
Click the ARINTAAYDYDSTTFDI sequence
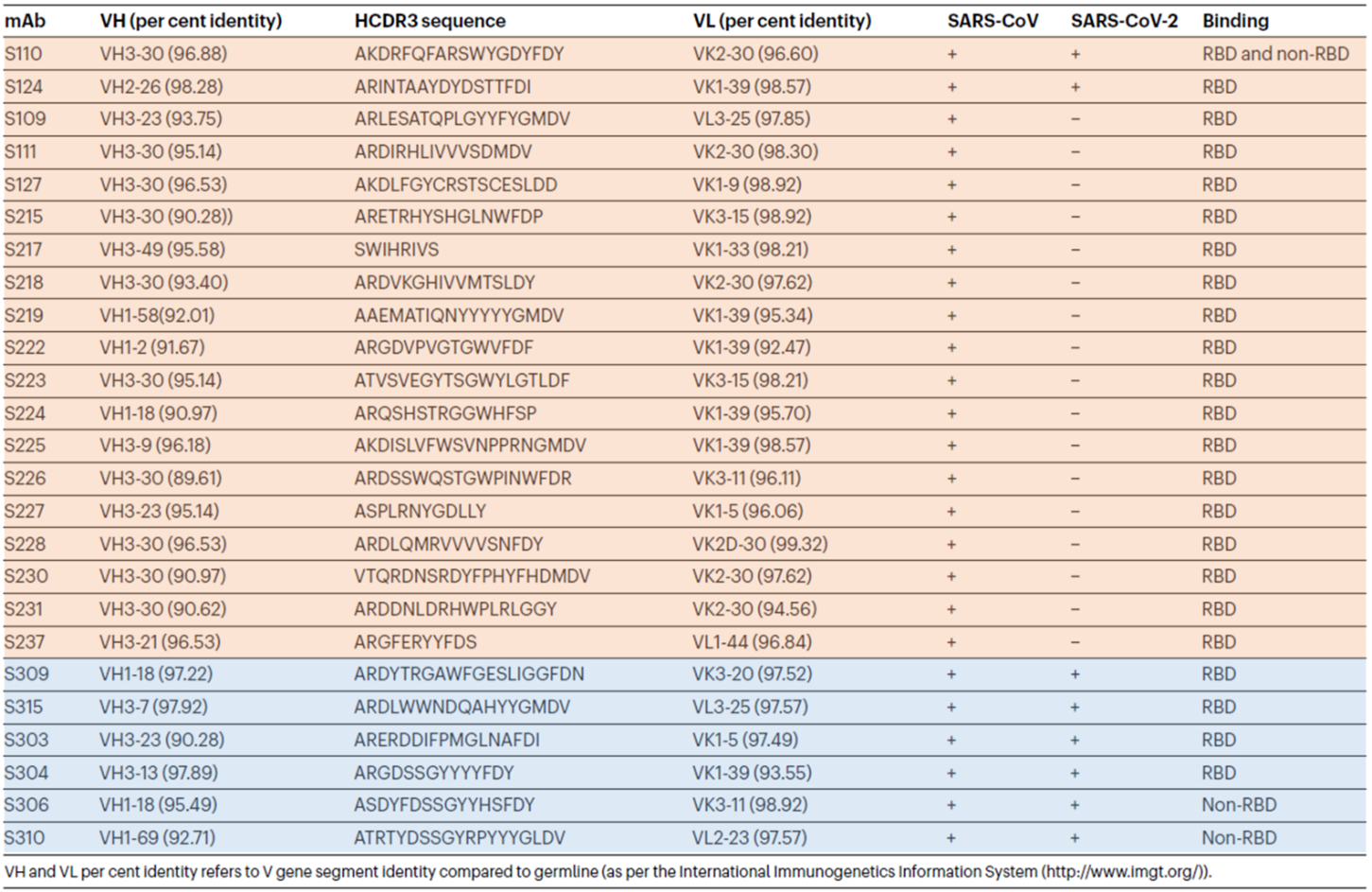[x=442, y=87]
